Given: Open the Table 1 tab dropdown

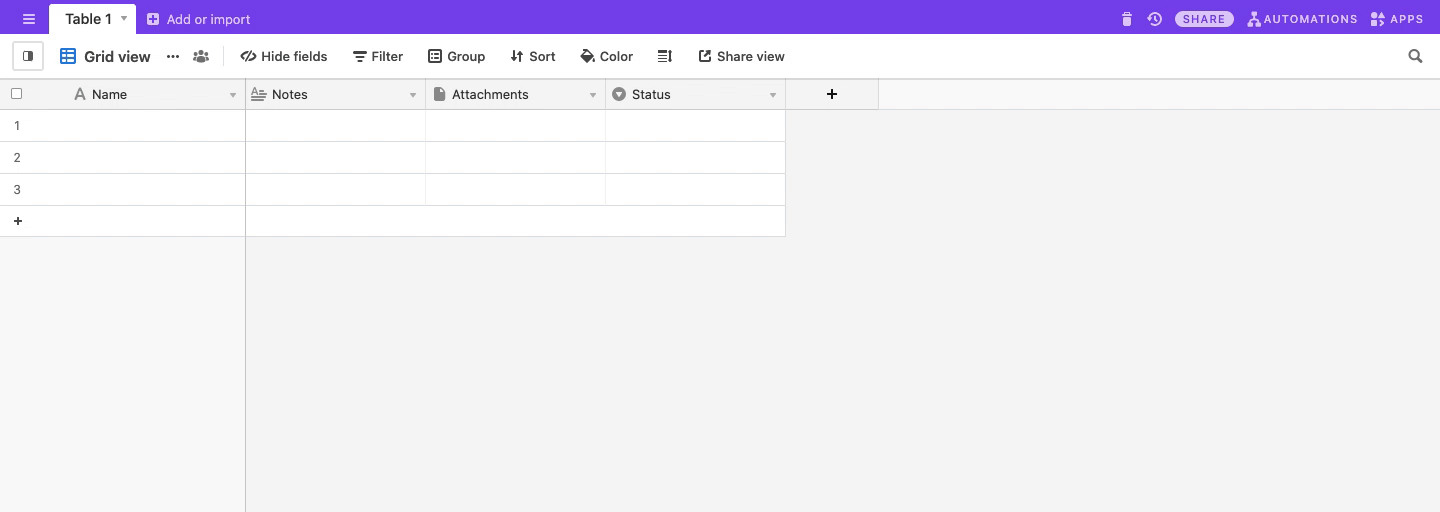Looking at the screenshot, I should (x=124, y=19).
